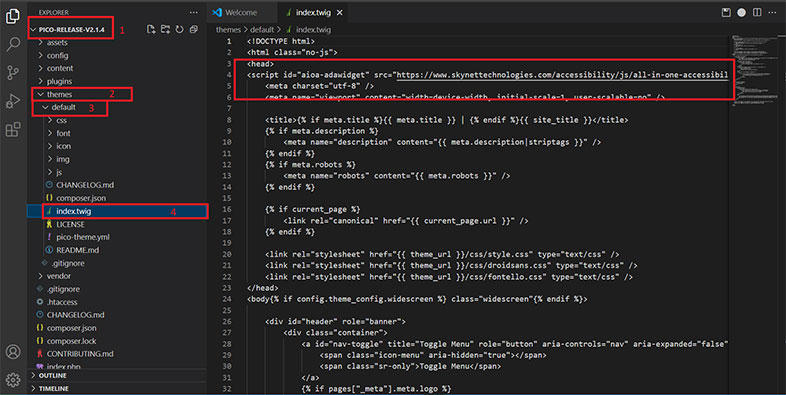
Task: Click the minimap code overview
Action: 754,70
